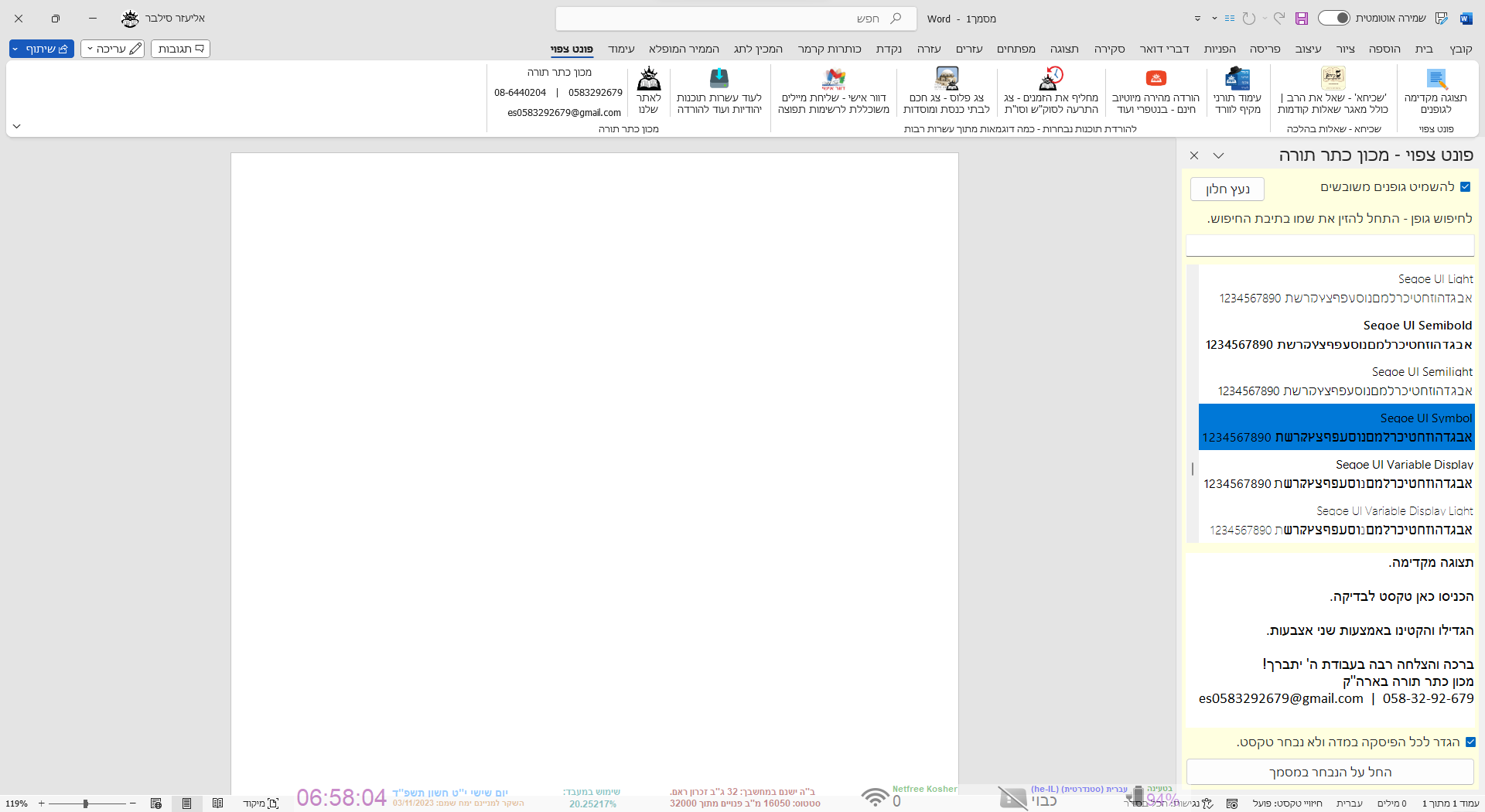The width and height of the screenshot is (1485, 812).
Task: Collapse the ribbon with the chevron
Action: pyautogui.click(x=17, y=126)
